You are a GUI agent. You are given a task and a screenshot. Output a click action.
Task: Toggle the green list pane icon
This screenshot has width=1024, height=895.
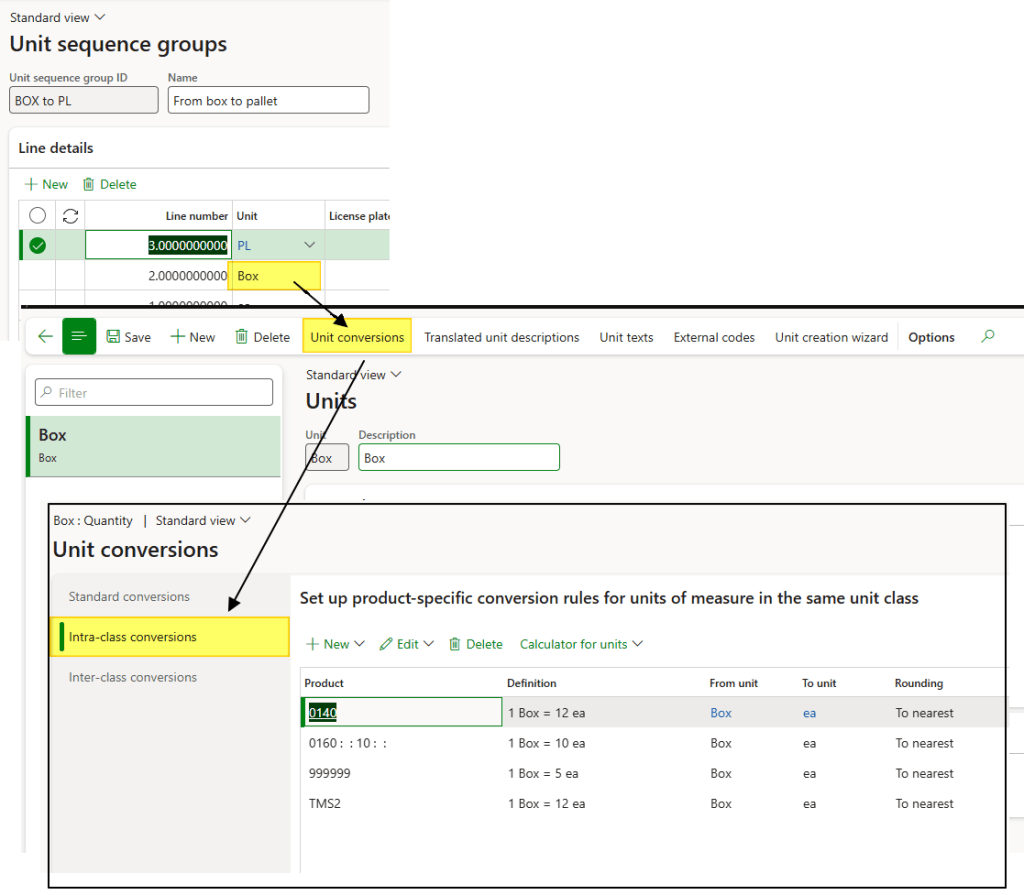point(79,337)
